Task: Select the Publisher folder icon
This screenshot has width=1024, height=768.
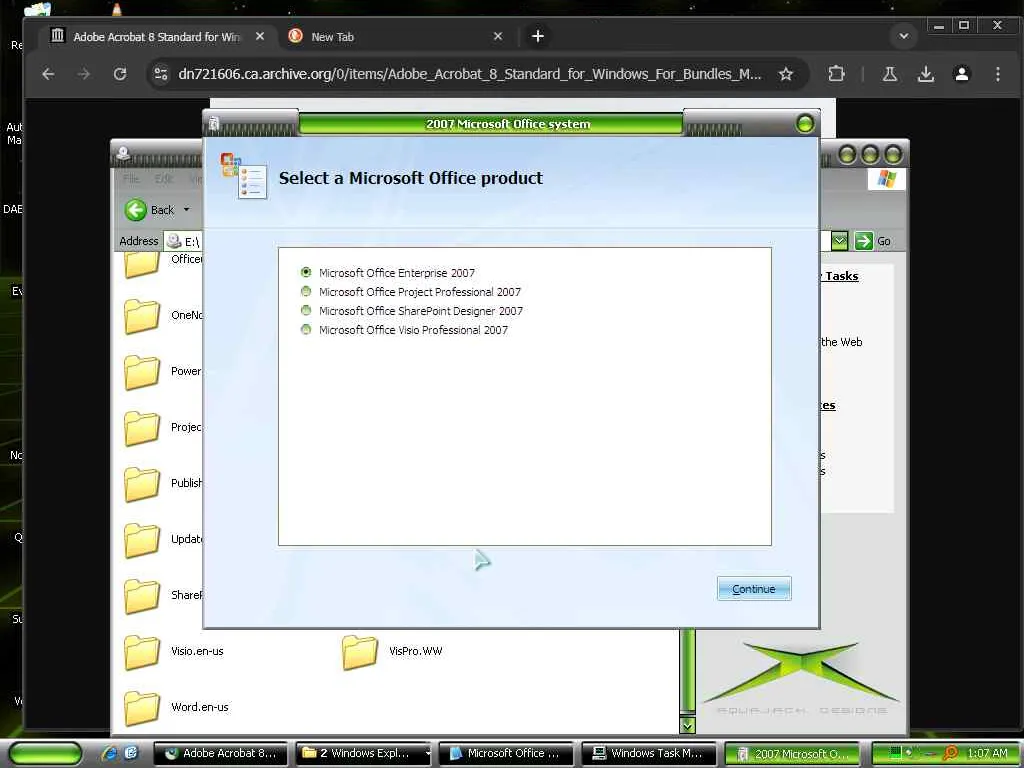Action: coord(142,483)
